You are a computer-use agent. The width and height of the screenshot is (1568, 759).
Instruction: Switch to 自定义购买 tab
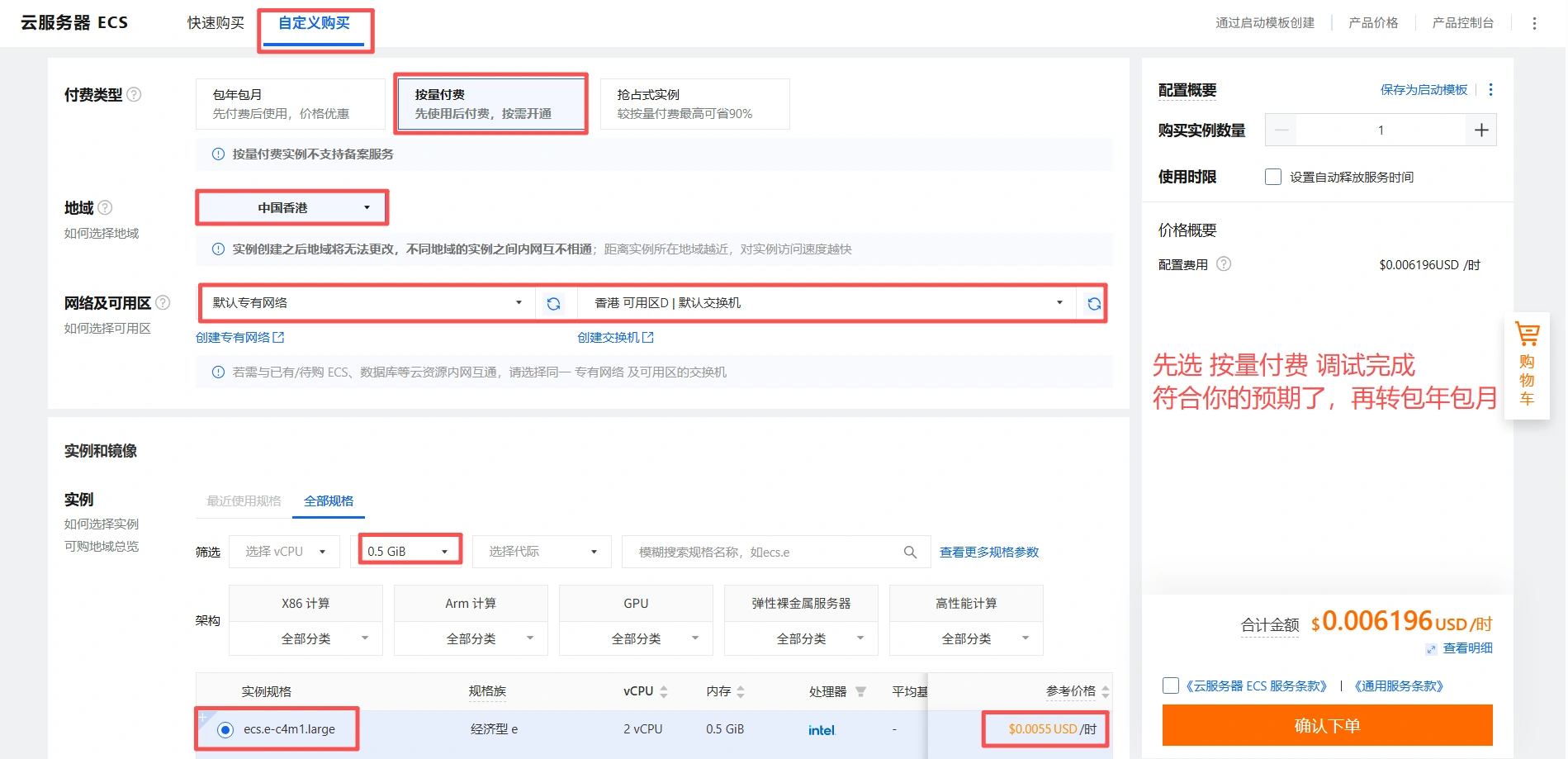tap(314, 23)
